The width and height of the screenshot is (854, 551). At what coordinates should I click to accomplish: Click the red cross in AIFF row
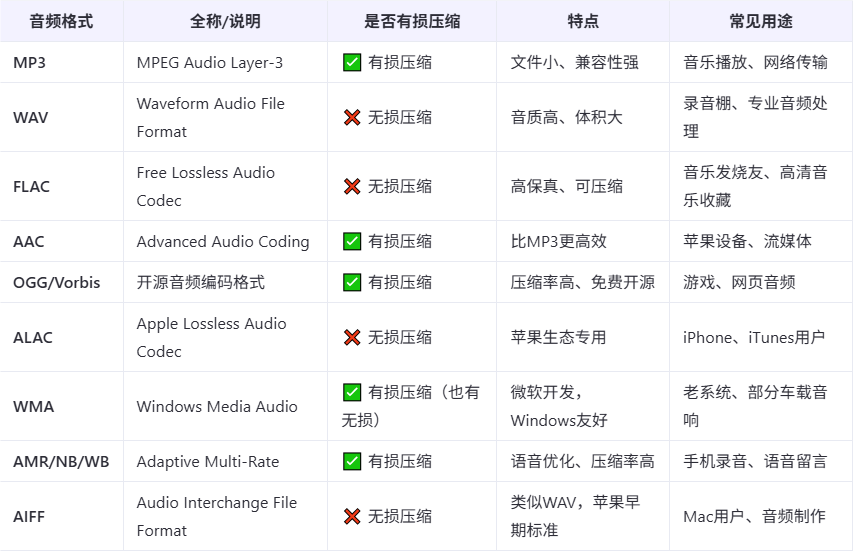(x=352, y=516)
